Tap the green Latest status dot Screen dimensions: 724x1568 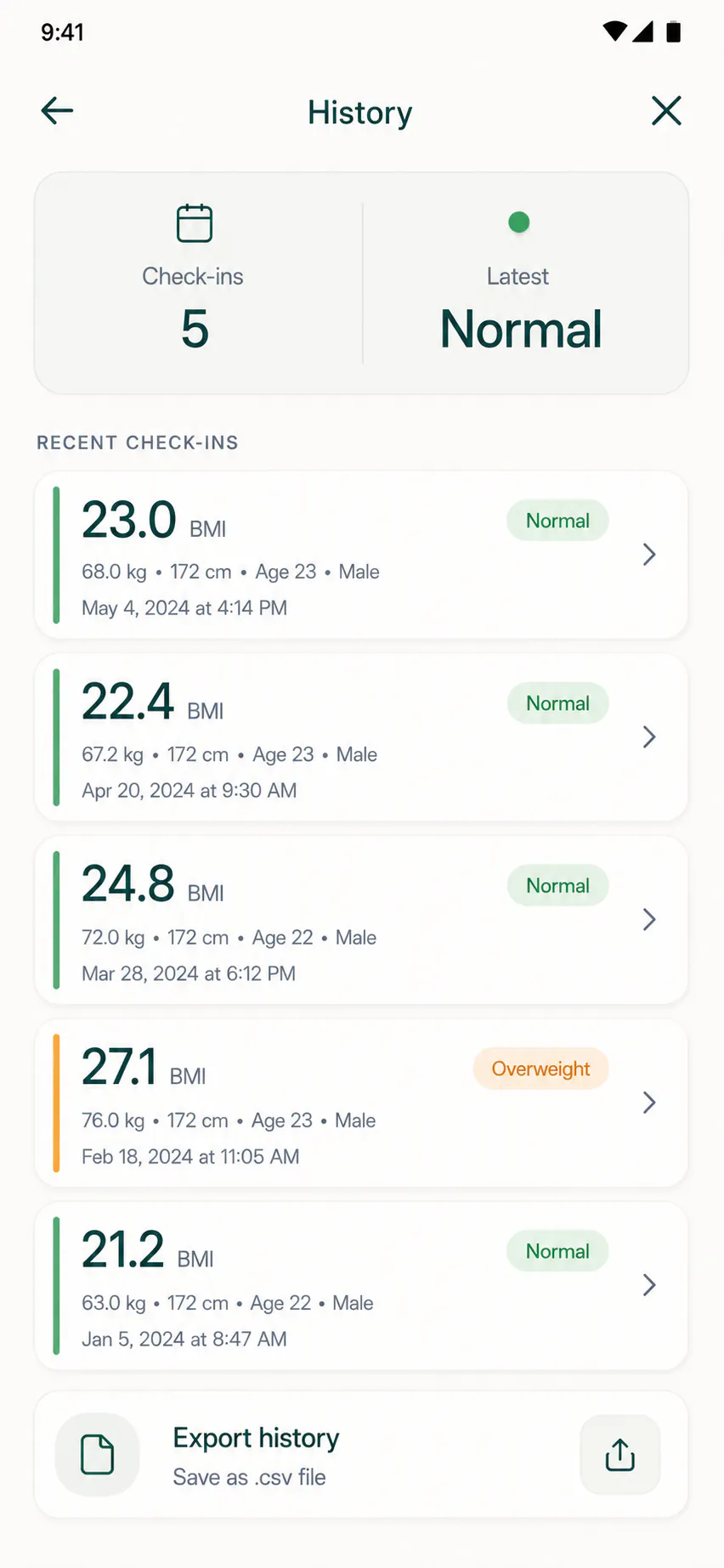pos(518,223)
